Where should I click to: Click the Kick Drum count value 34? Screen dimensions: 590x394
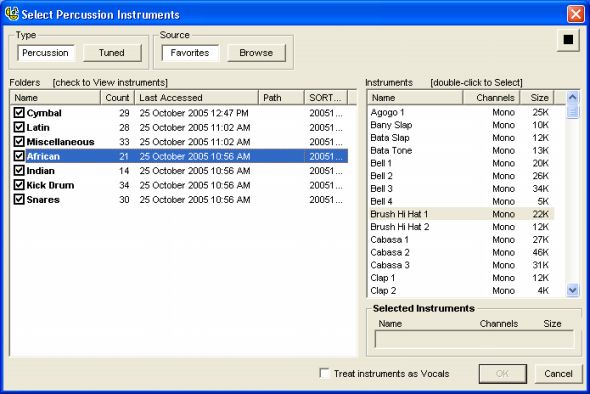click(124, 185)
